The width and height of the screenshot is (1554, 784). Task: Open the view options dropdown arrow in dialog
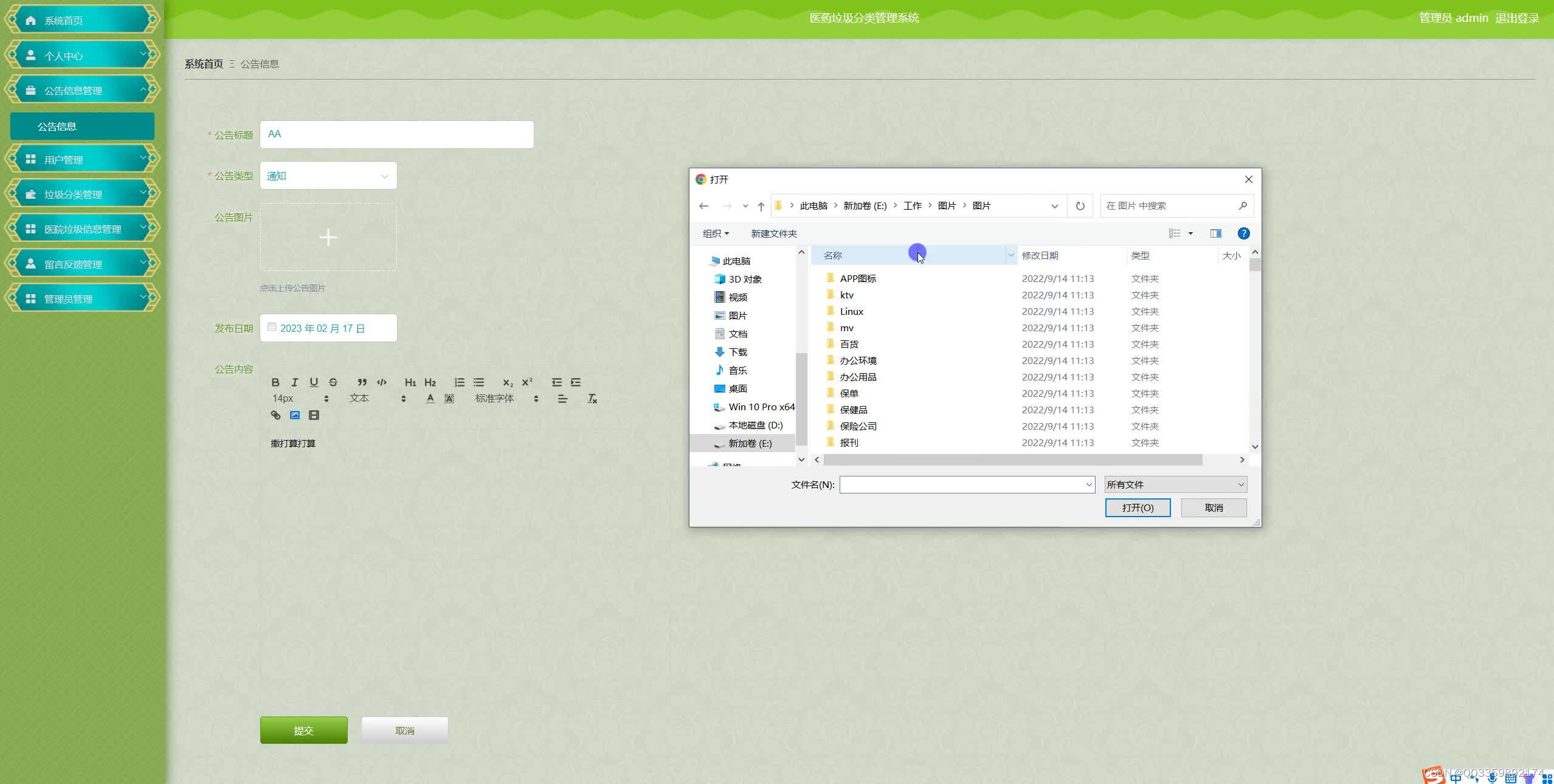(1190, 233)
